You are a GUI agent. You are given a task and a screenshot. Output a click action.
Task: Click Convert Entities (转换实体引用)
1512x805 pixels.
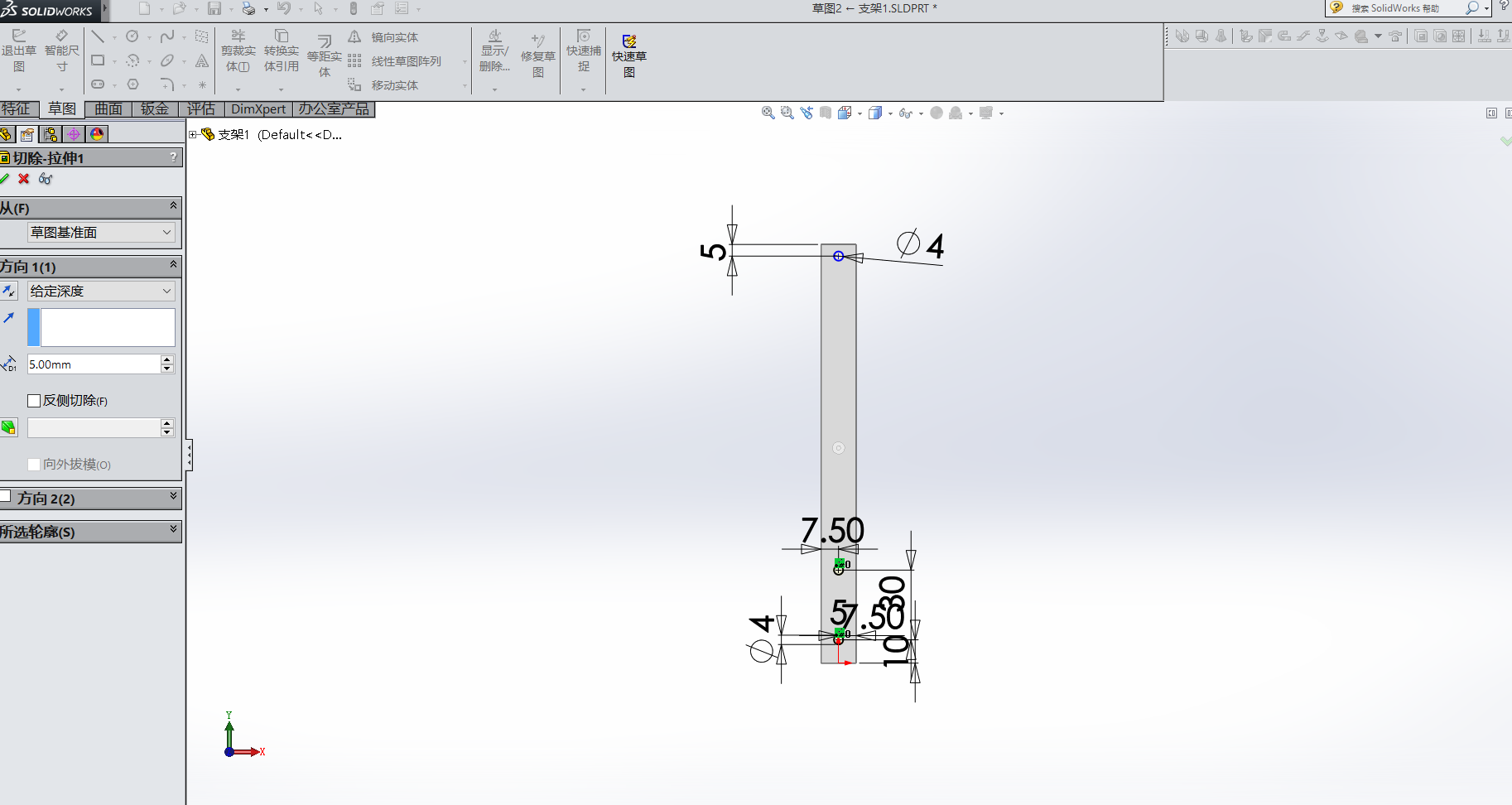(282, 51)
